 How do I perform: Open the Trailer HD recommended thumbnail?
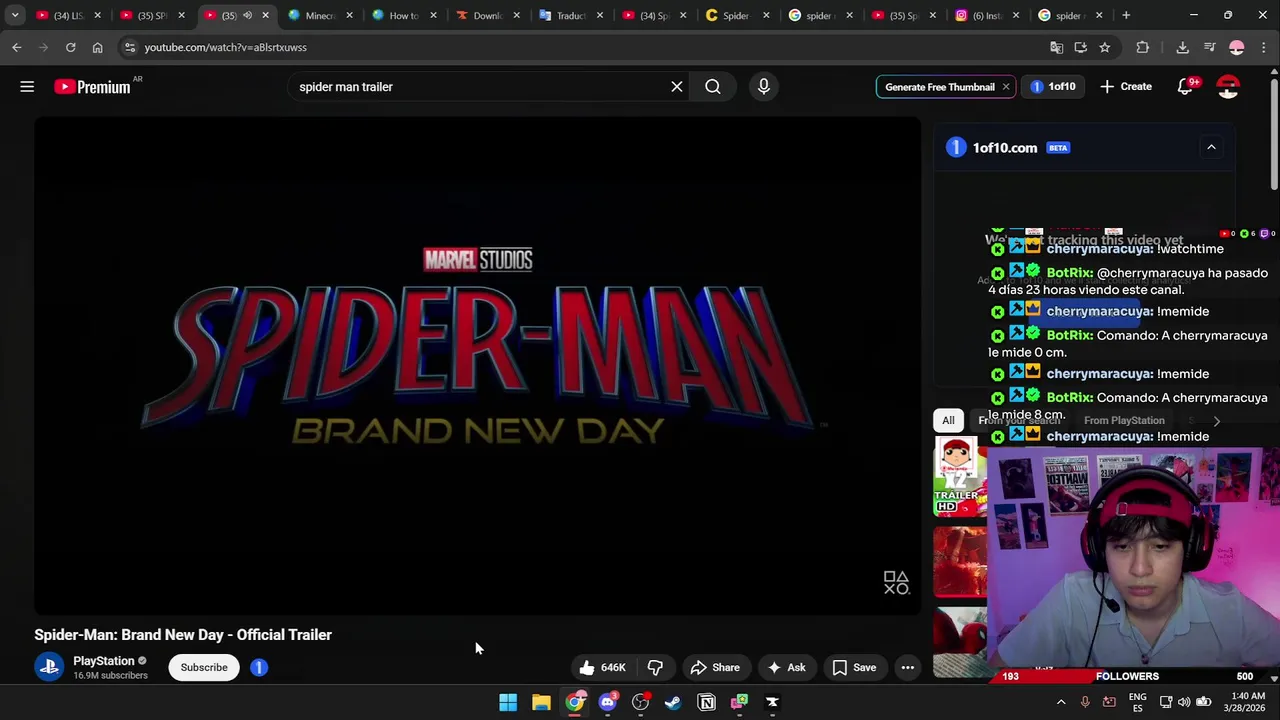click(960, 476)
